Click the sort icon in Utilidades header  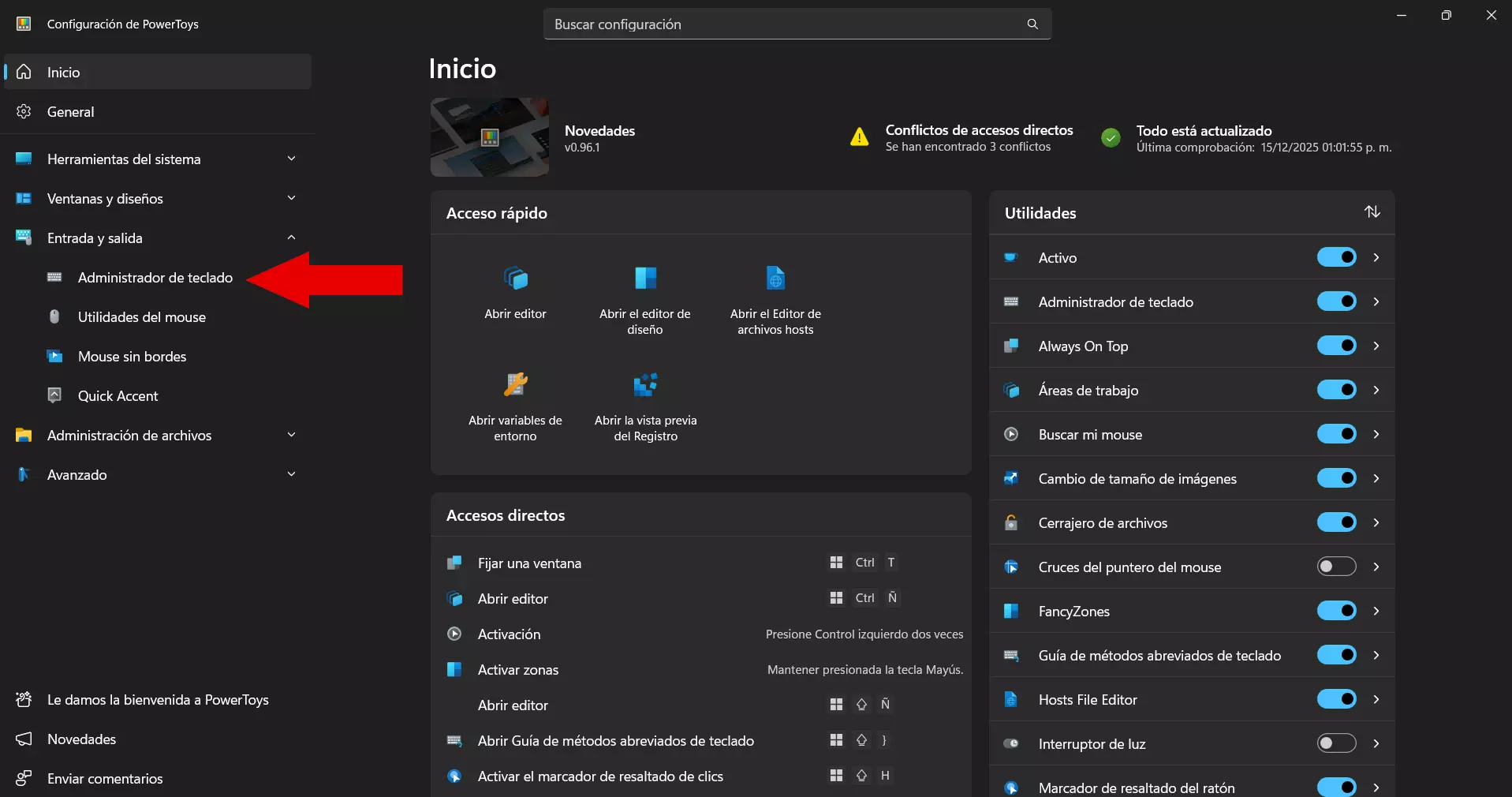pyautogui.click(x=1372, y=212)
